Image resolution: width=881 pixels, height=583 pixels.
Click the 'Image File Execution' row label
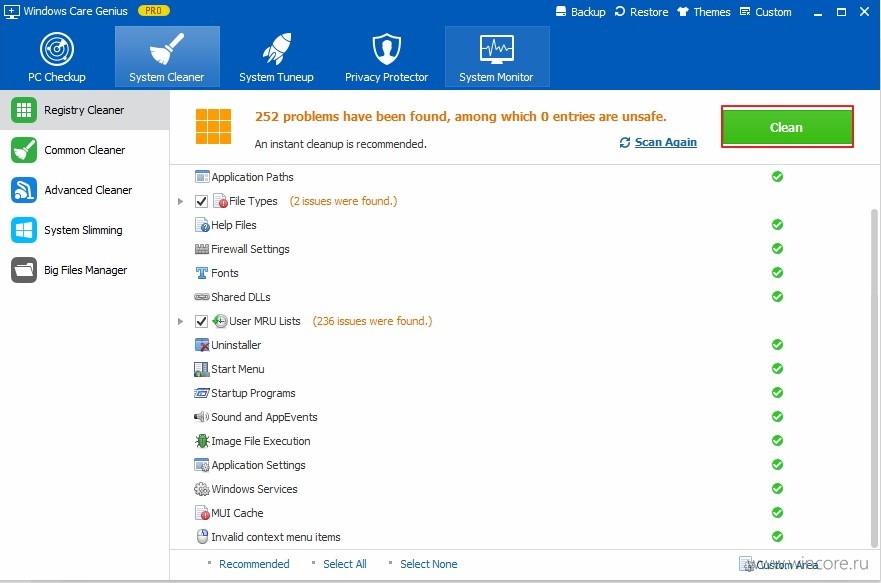coord(260,441)
